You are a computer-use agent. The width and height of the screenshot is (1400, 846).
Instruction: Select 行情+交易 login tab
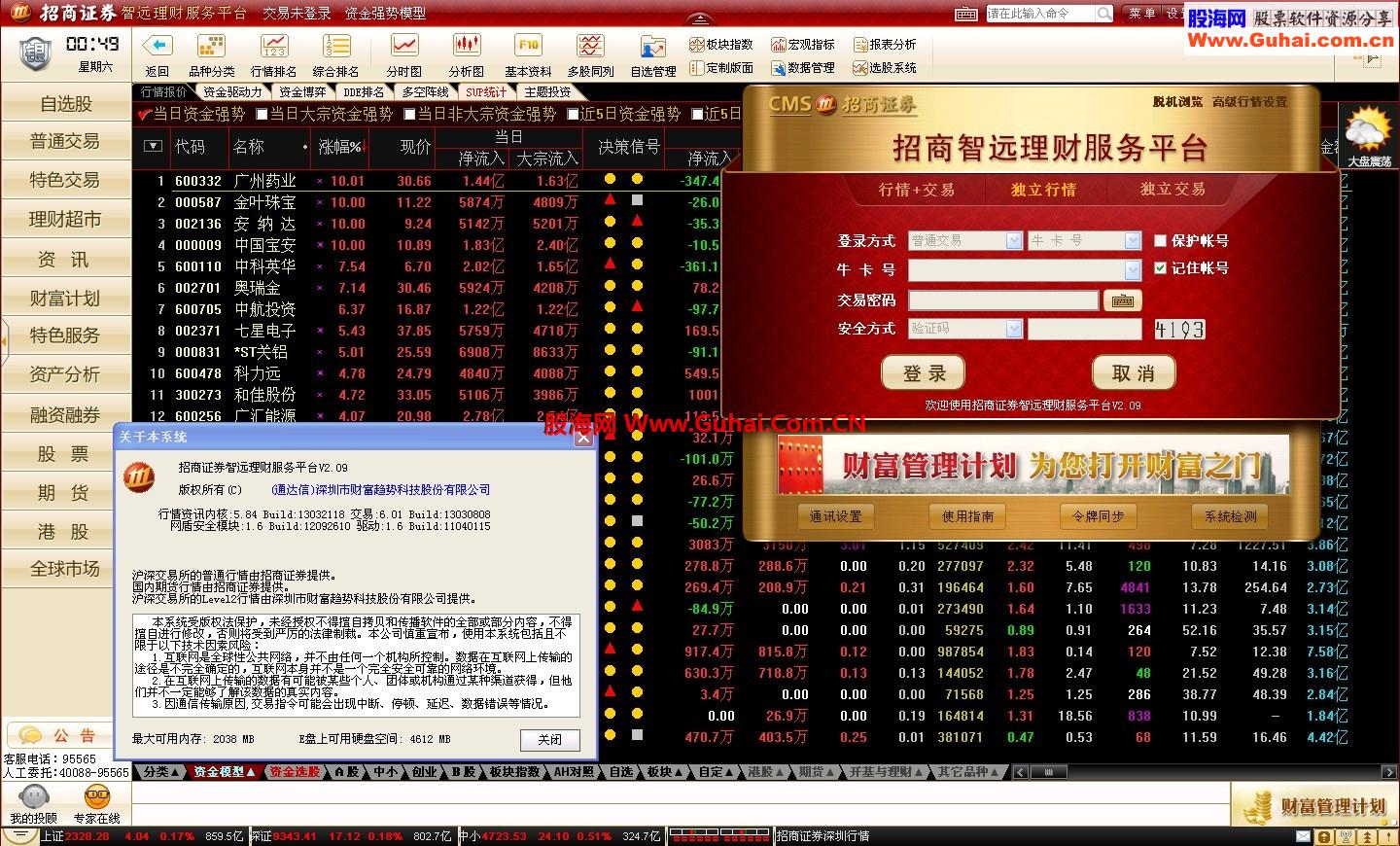916,190
